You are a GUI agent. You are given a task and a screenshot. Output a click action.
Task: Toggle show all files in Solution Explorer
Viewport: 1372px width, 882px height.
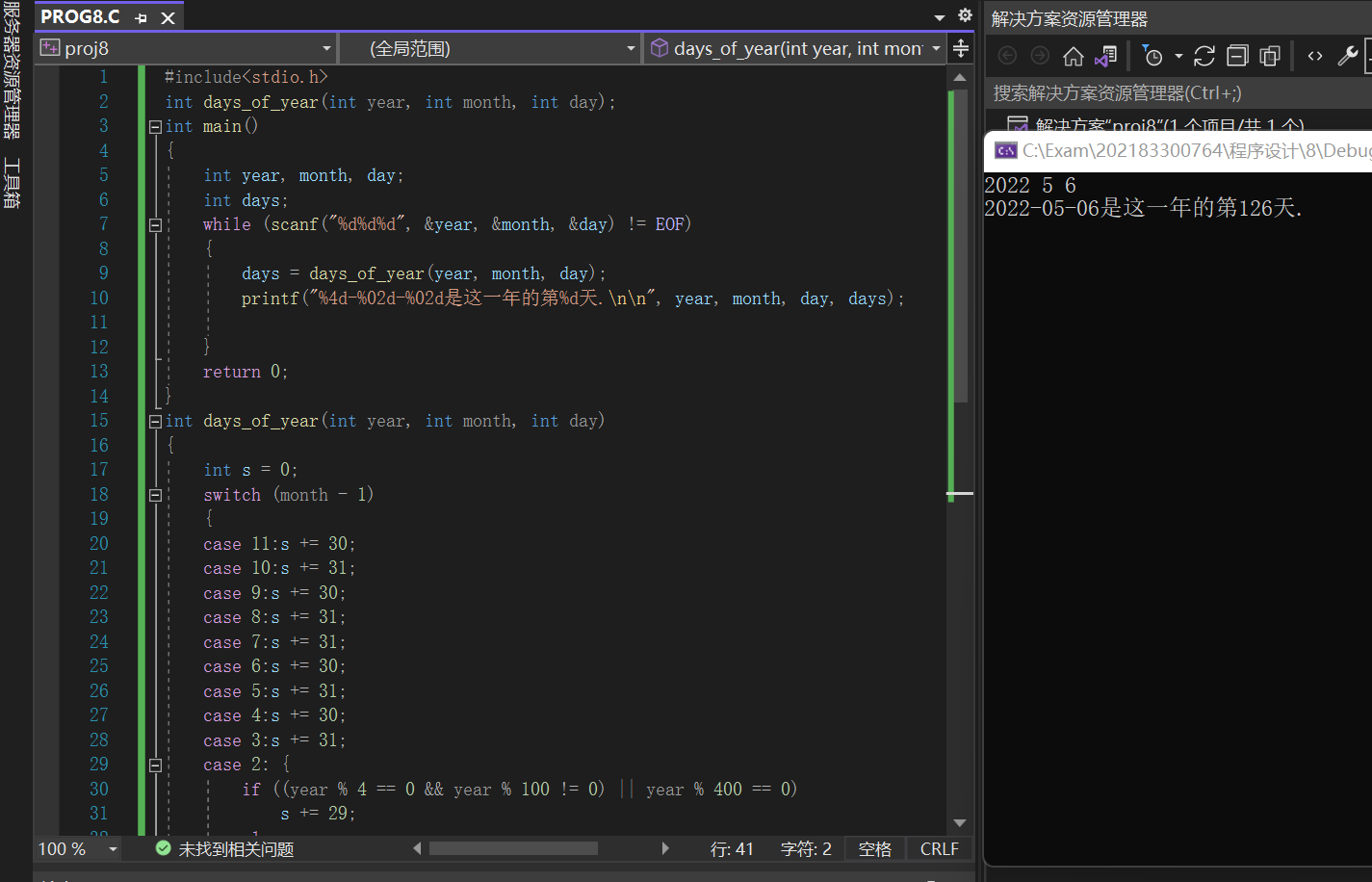click(x=1270, y=56)
